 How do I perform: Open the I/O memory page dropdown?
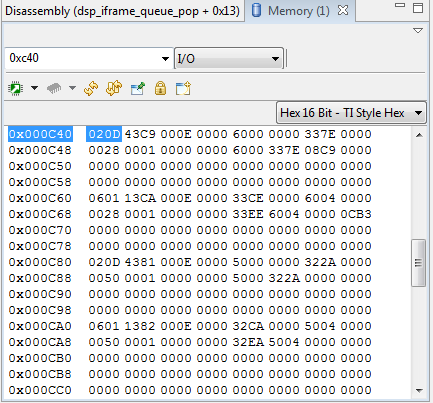click(x=229, y=59)
